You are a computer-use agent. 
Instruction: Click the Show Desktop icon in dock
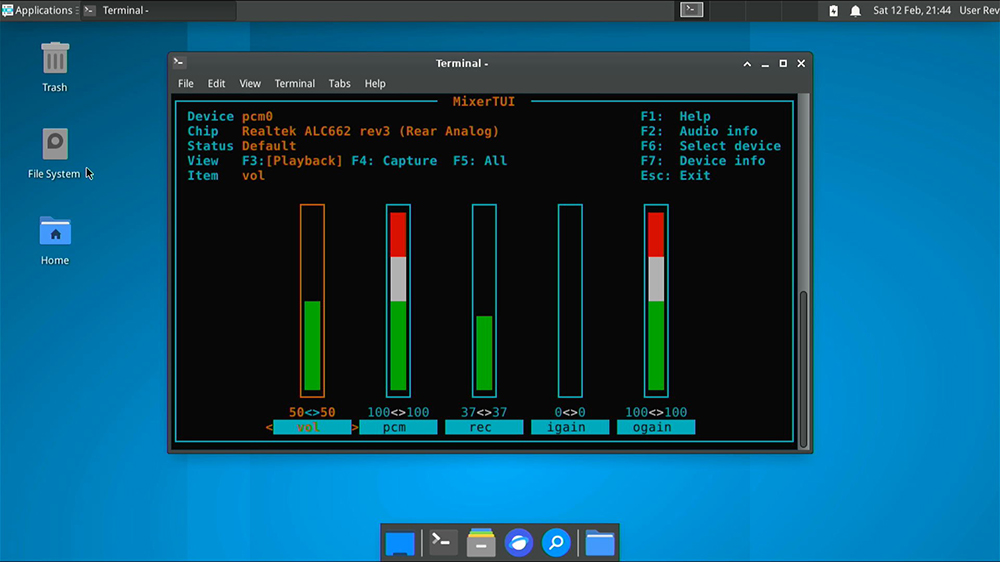[x=400, y=543]
